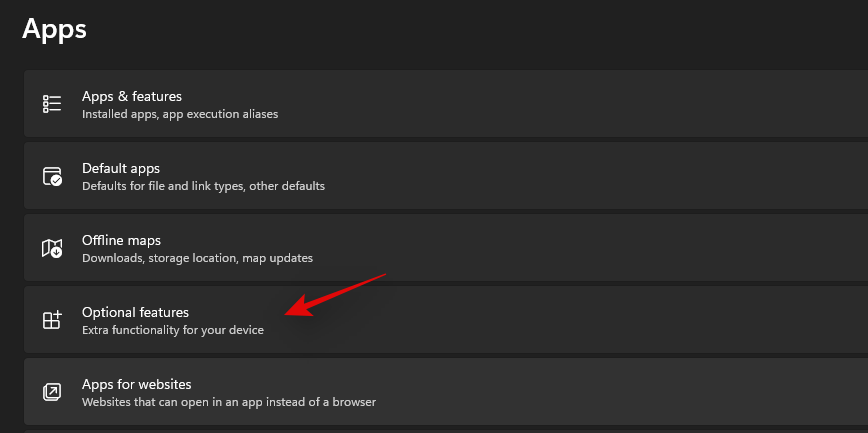The height and width of the screenshot is (433, 868).
Task: Click the Apps for websites icon
Action: coord(52,392)
